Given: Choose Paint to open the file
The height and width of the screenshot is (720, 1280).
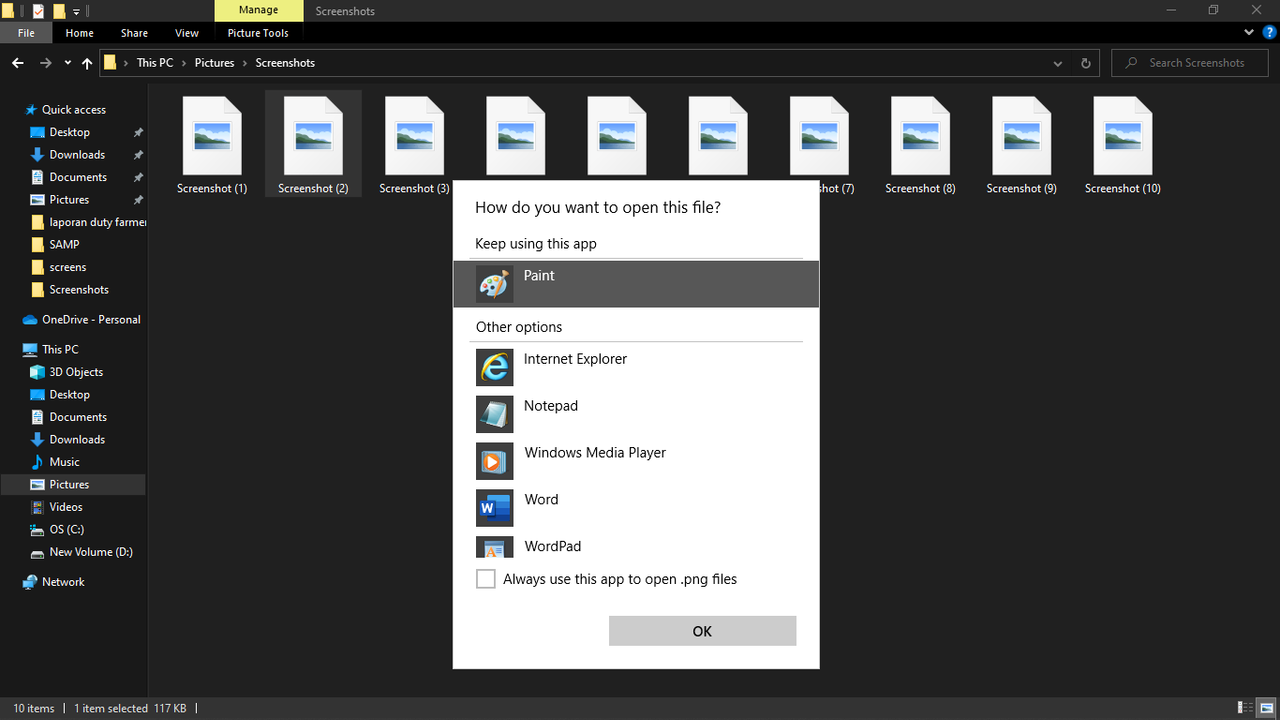Looking at the screenshot, I should click(636, 284).
